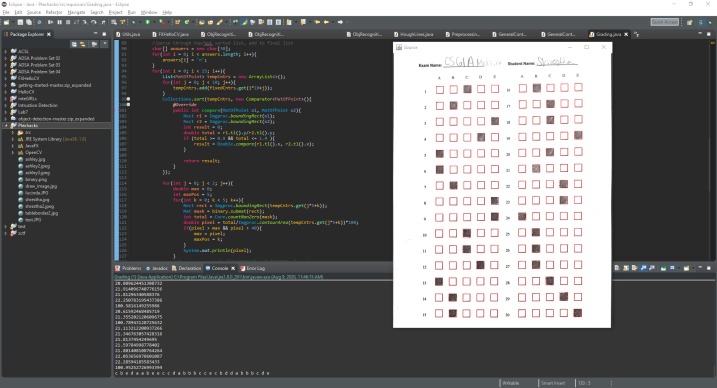717x388 pixels.
Task: Minimize the Package Explorer panel
Action: coord(95,34)
